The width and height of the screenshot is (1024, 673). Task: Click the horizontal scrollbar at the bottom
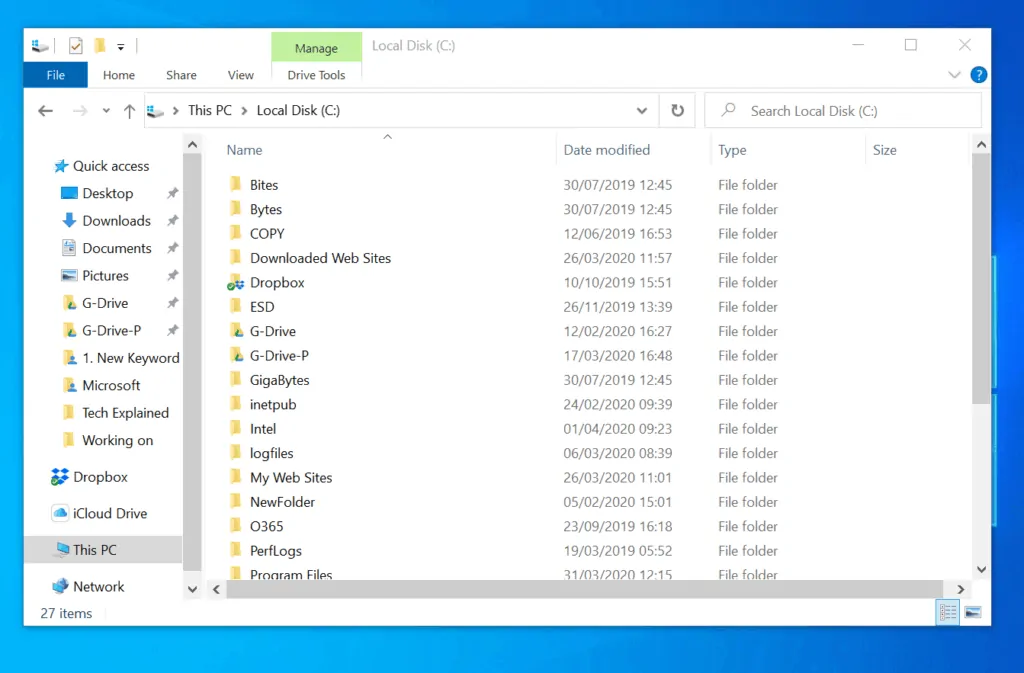pos(580,589)
